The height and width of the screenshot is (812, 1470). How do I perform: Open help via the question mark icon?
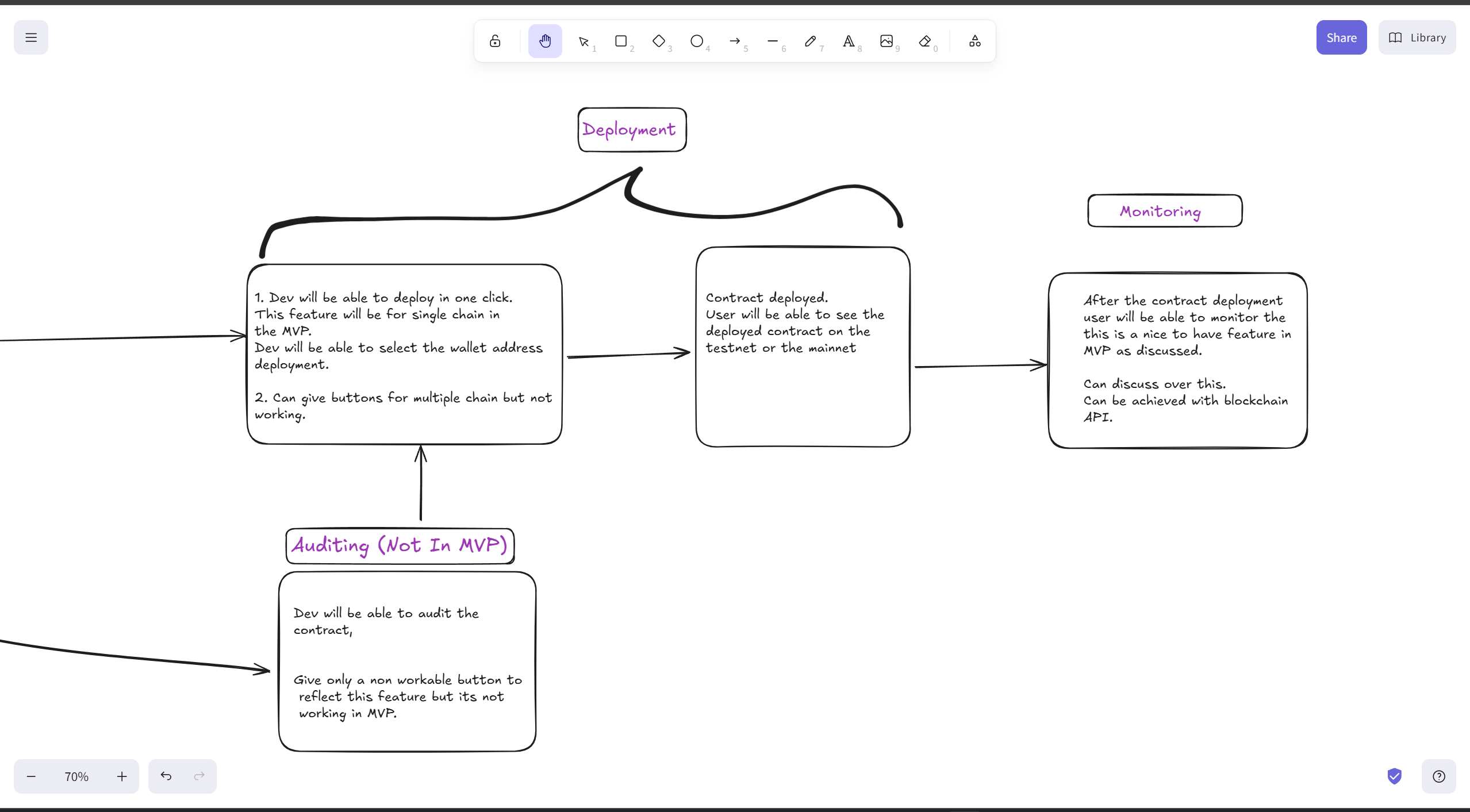pyautogui.click(x=1439, y=776)
